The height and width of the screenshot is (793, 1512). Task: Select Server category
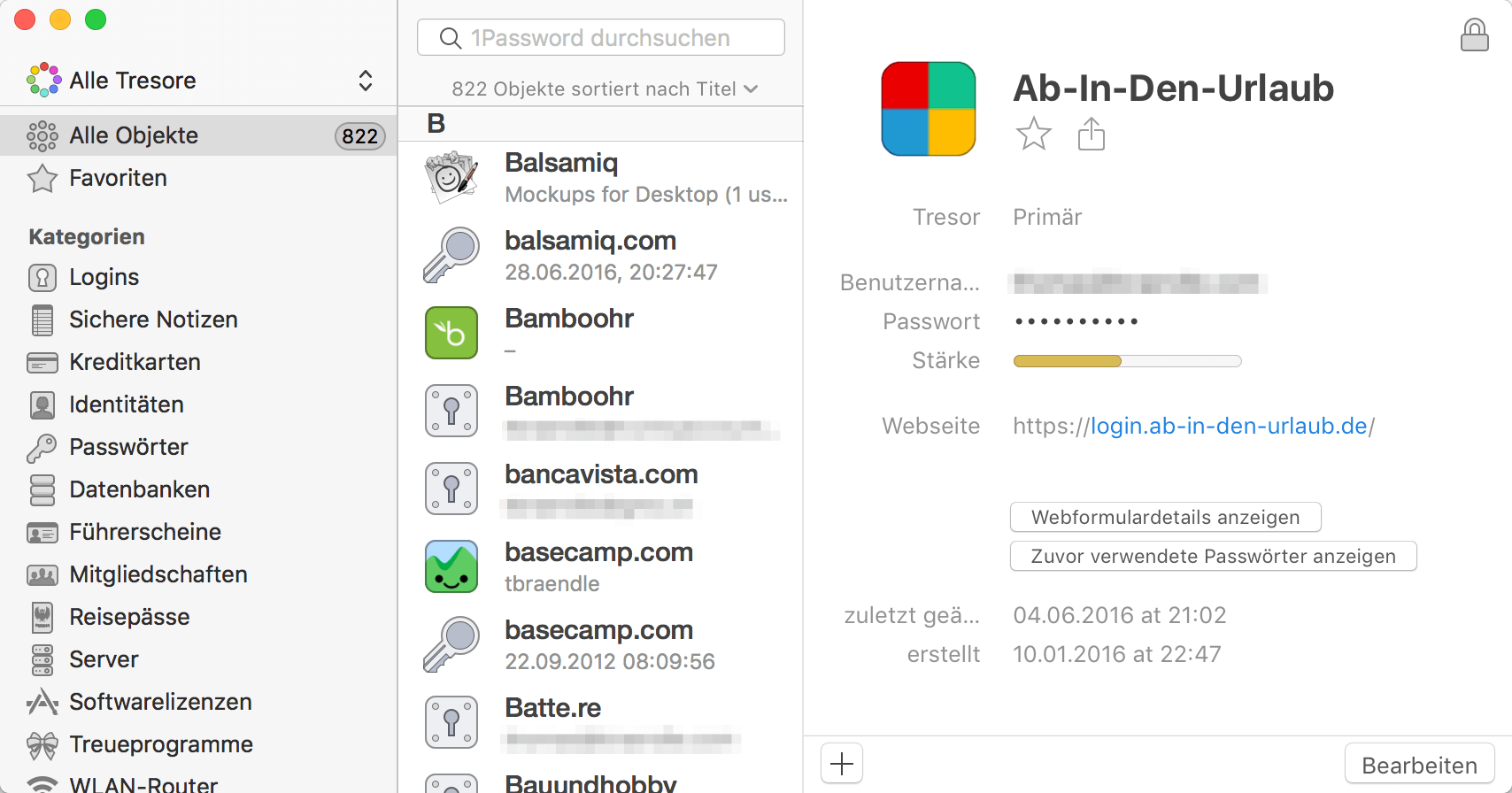pyautogui.click(x=198, y=659)
